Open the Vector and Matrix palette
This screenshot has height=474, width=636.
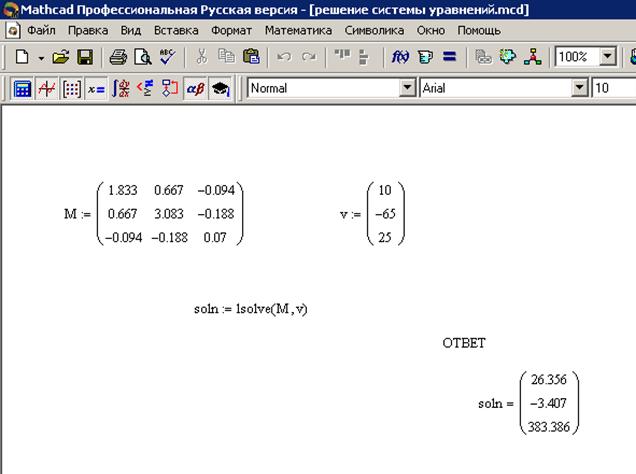(x=71, y=88)
